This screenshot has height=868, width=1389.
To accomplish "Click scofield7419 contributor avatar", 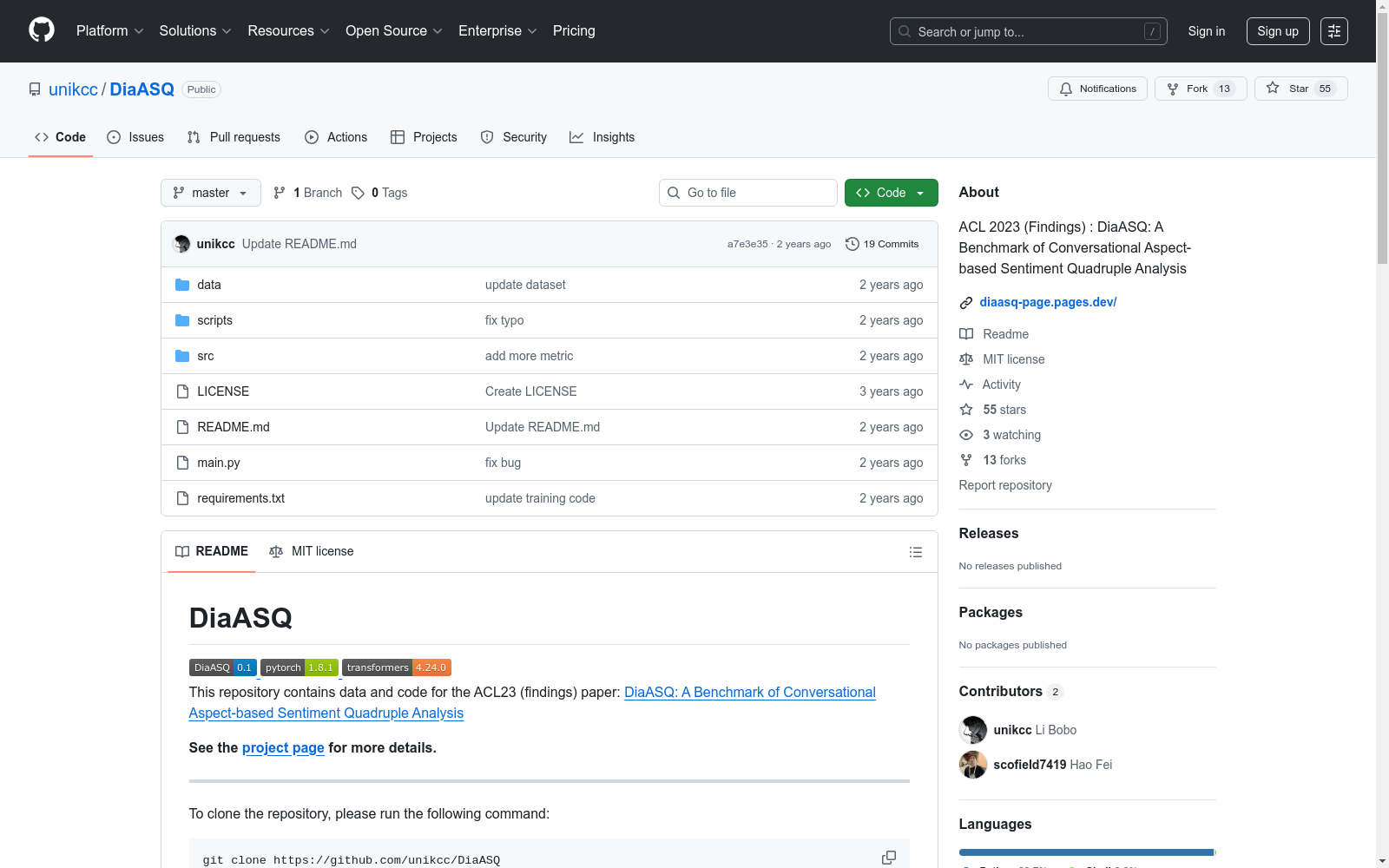I will (973, 765).
